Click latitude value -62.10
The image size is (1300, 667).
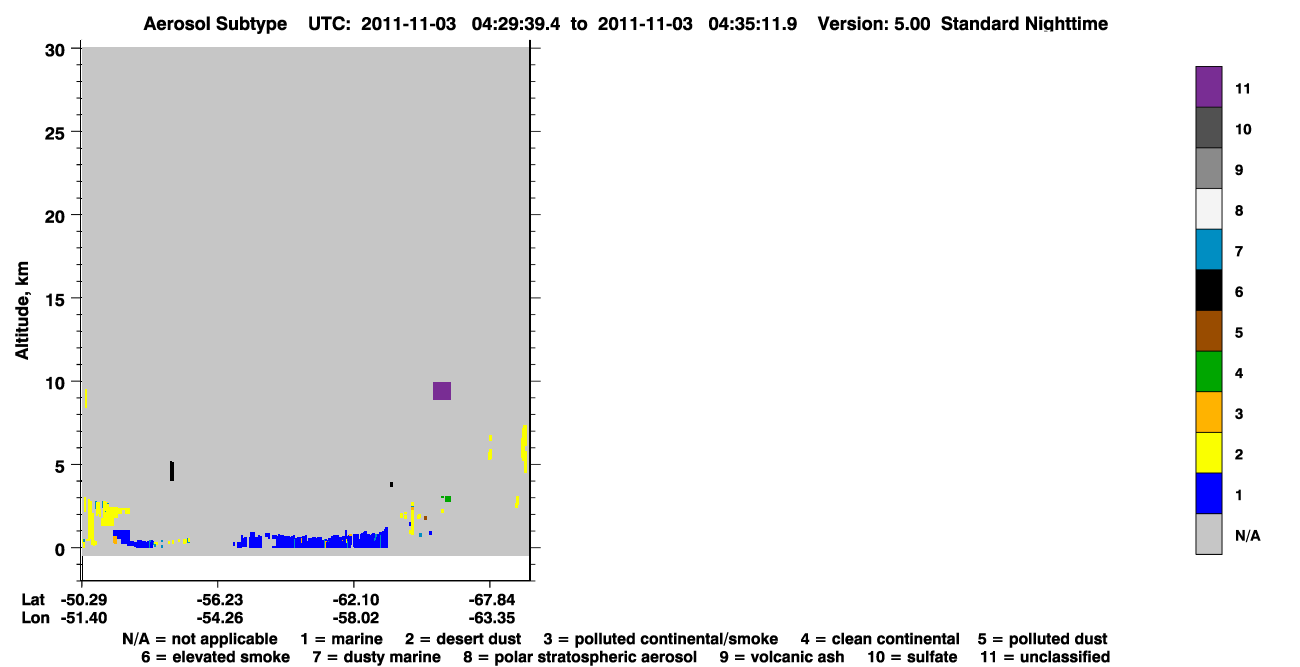[x=354, y=600]
